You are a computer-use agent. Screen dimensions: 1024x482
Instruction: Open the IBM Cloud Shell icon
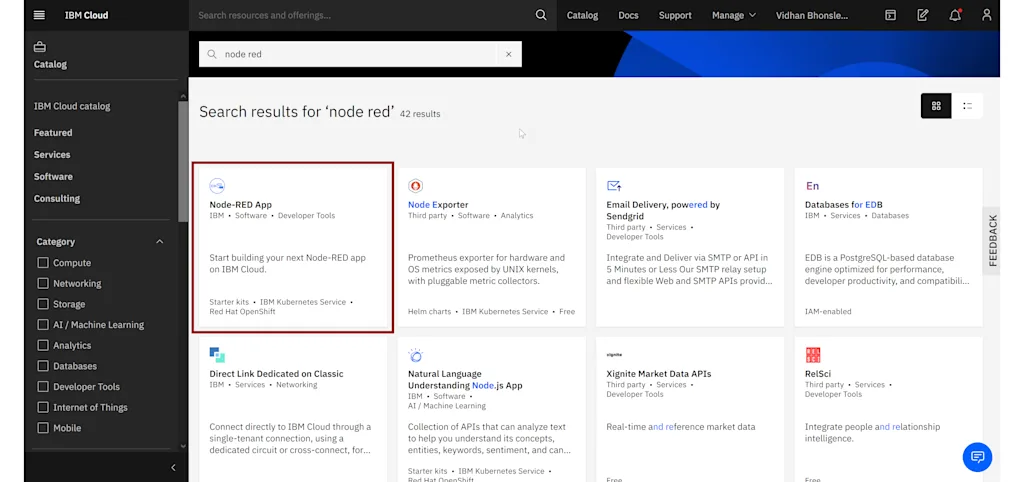point(890,15)
